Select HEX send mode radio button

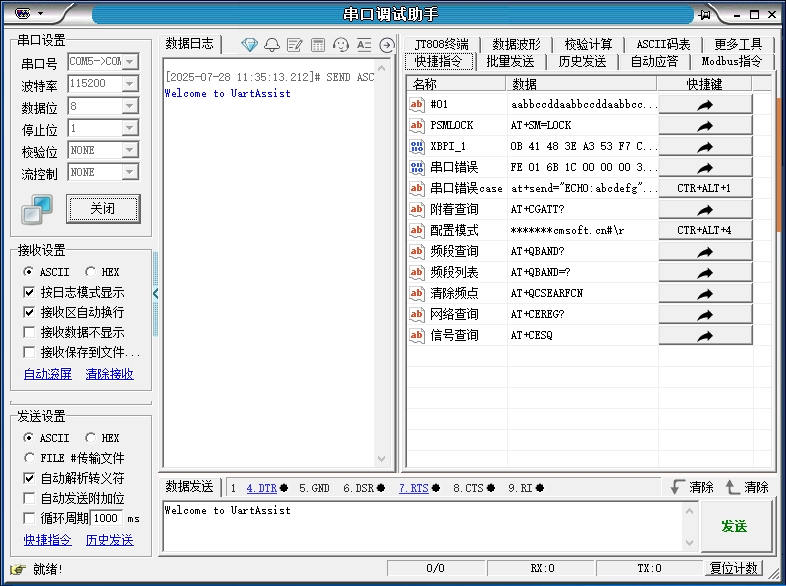tap(90, 438)
